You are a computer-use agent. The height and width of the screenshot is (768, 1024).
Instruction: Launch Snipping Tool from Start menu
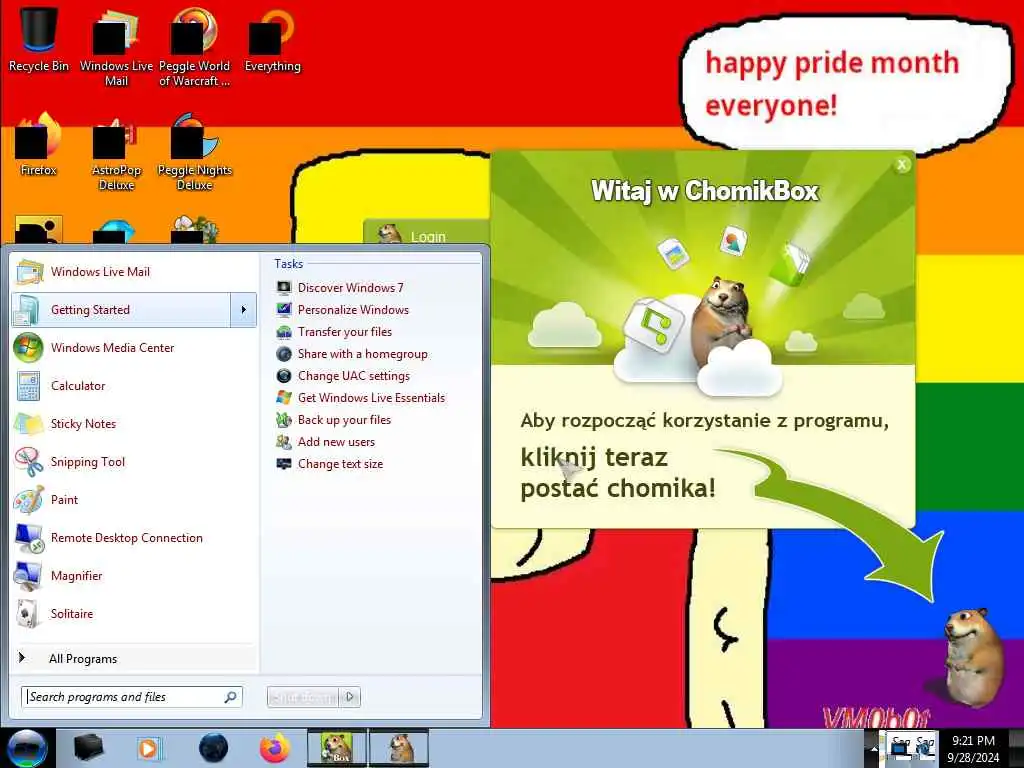point(134,462)
